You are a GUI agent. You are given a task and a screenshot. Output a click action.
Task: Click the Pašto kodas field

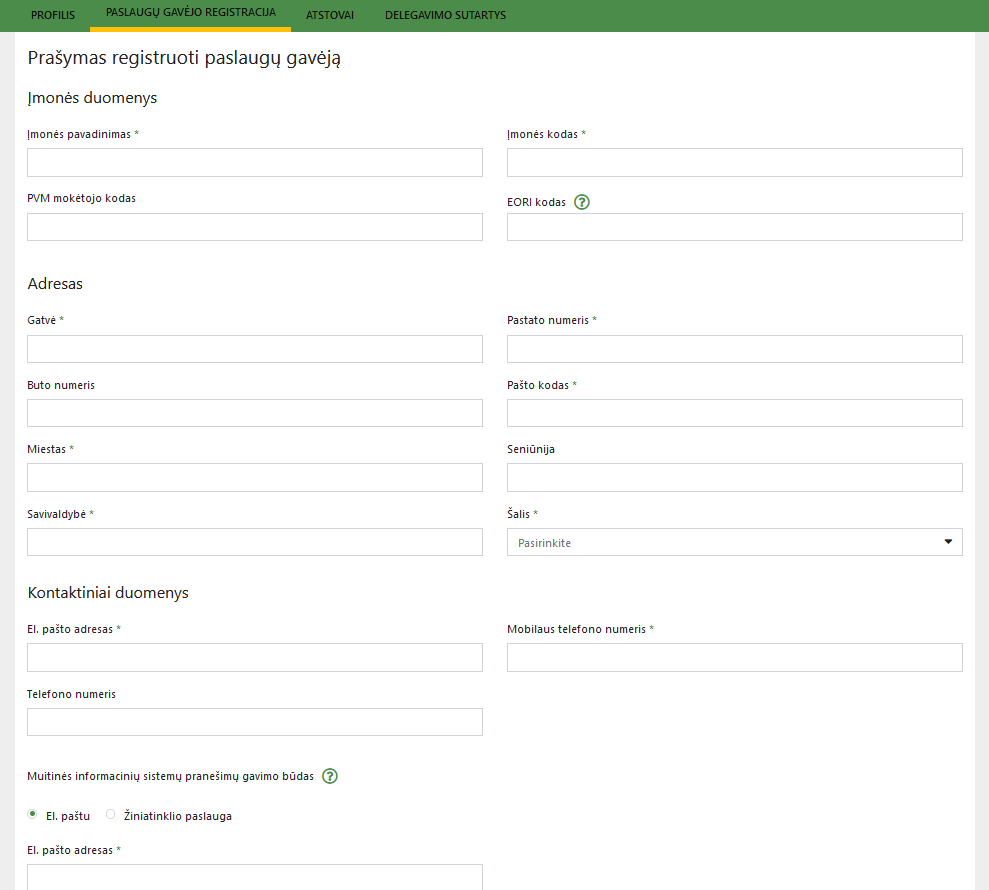coord(734,413)
